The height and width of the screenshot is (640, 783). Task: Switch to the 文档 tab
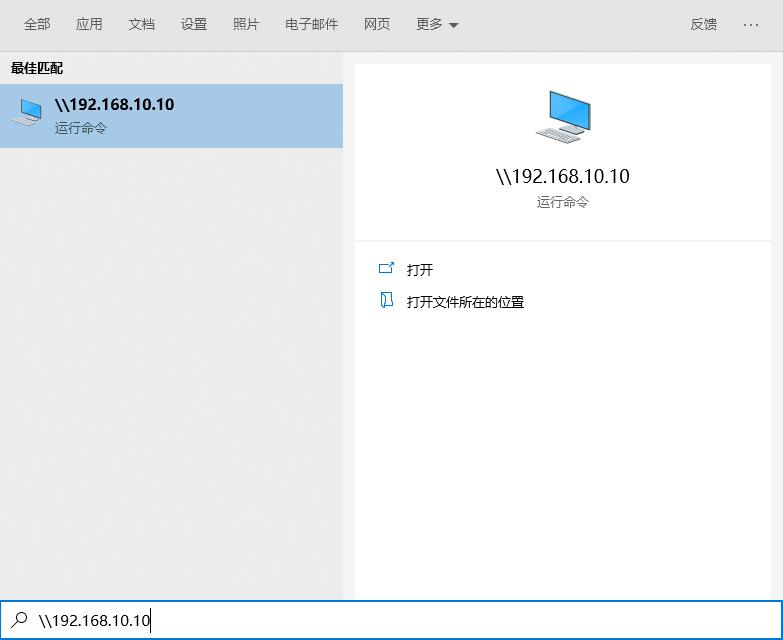pos(141,24)
